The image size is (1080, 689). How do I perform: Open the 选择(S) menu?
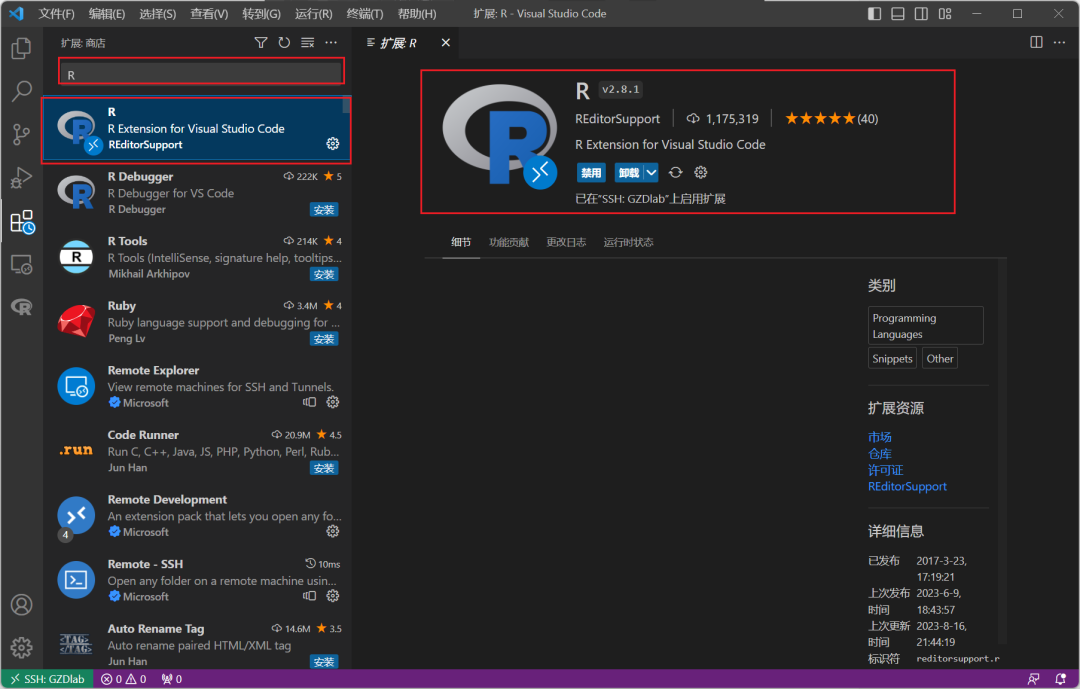(158, 14)
